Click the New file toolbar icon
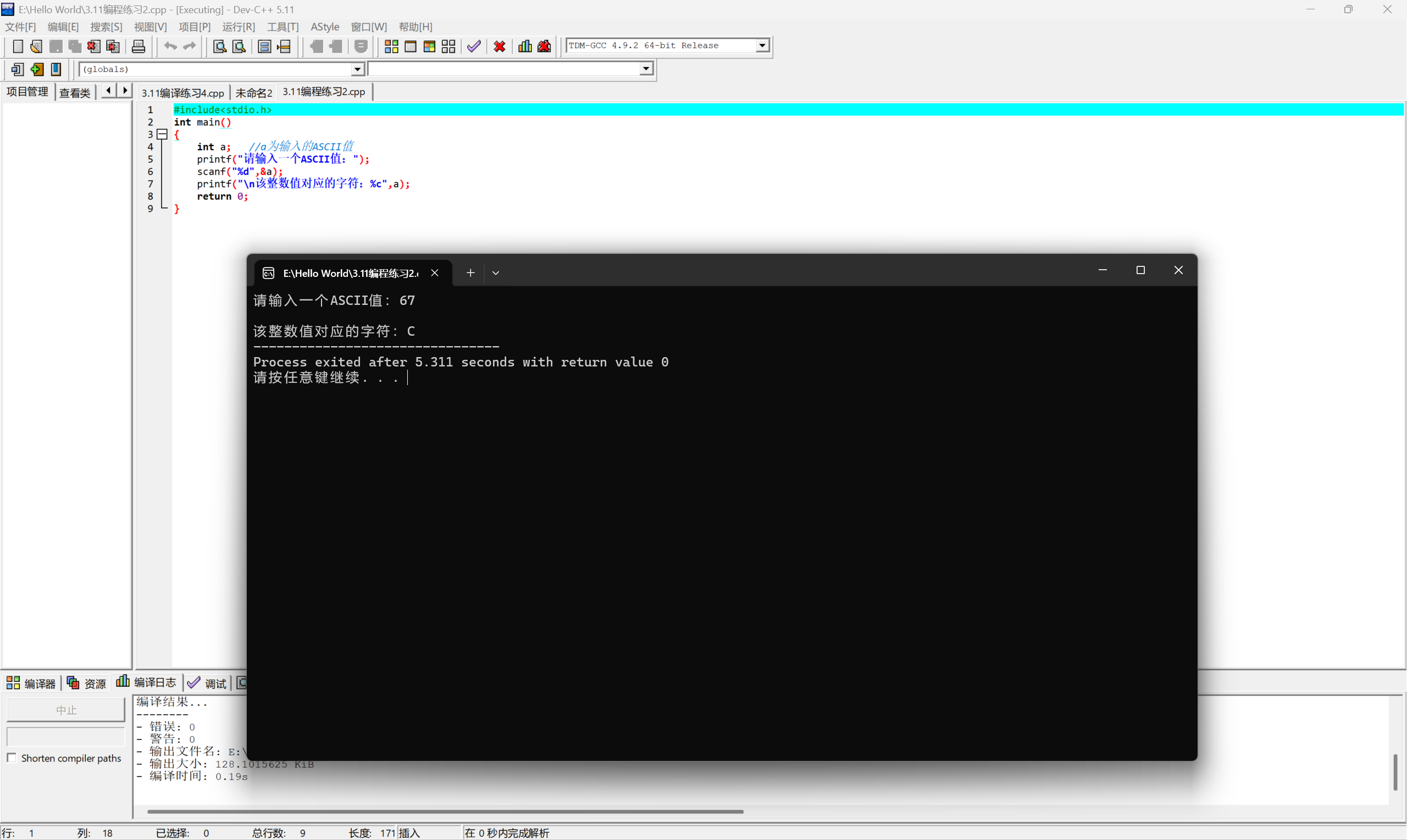Viewport: 1407px width, 840px height. 18,46
